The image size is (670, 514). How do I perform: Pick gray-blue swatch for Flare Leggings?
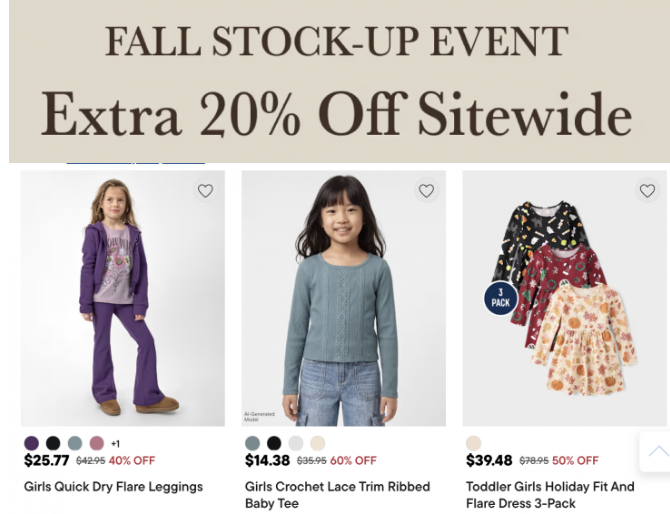coord(75,443)
